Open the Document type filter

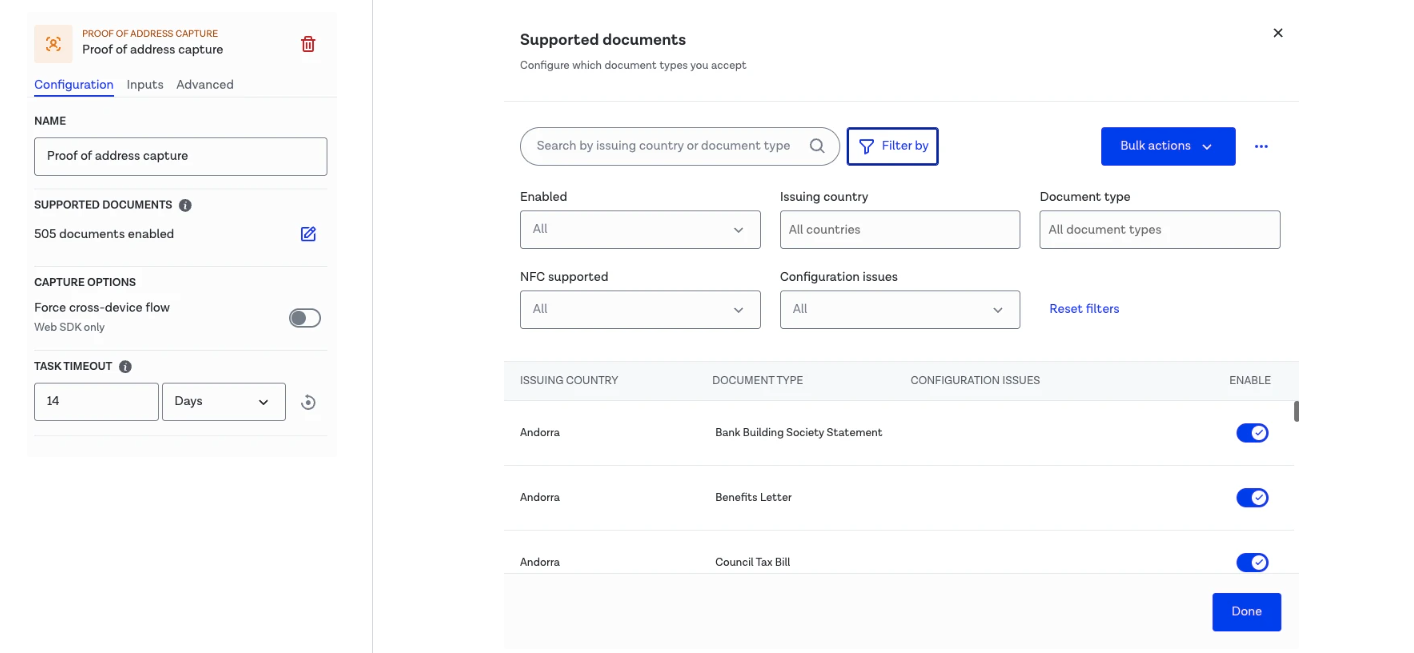pyautogui.click(x=1160, y=230)
